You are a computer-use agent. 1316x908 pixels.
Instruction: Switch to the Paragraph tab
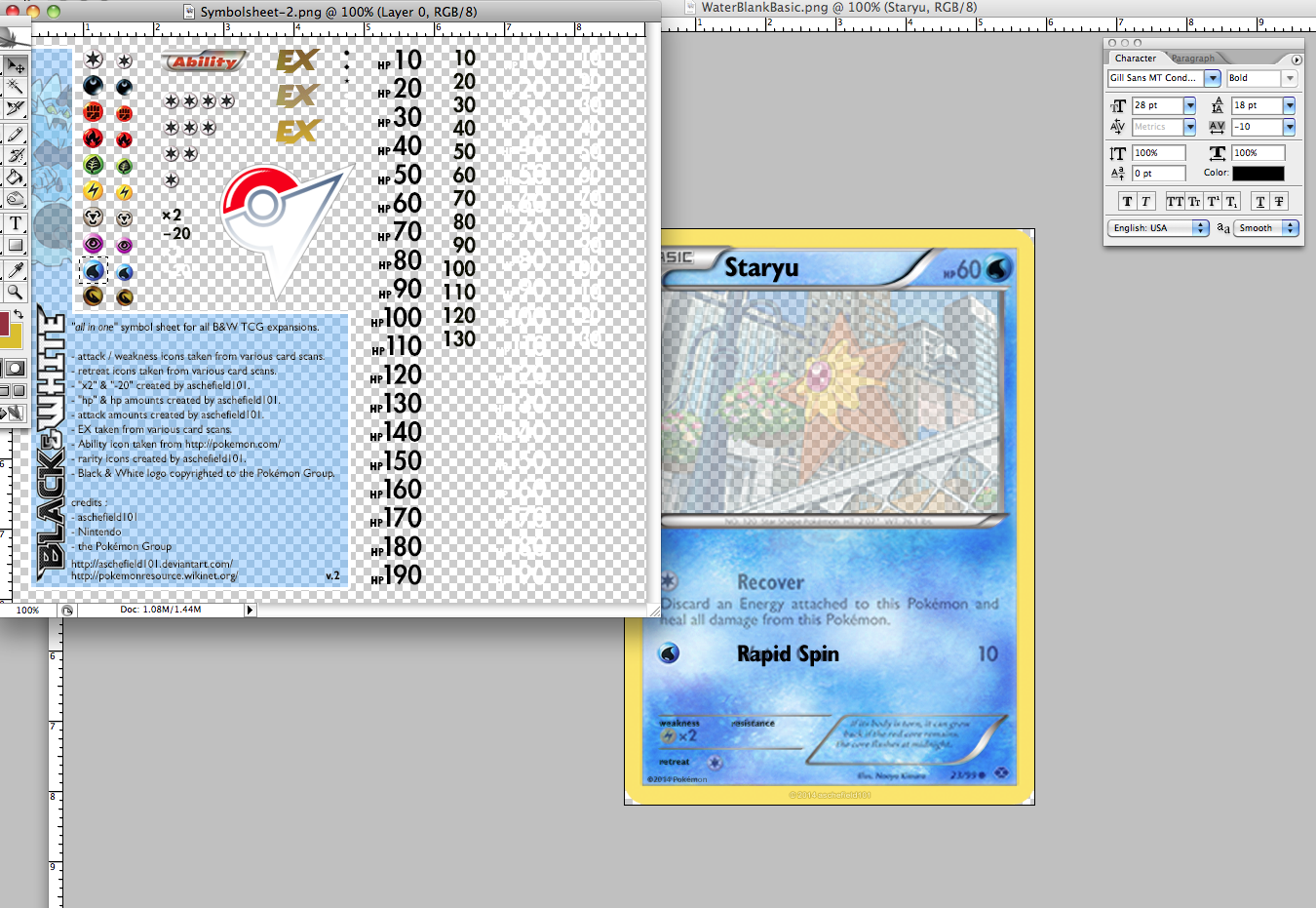pyautogui.click(x=1193, y=59)
